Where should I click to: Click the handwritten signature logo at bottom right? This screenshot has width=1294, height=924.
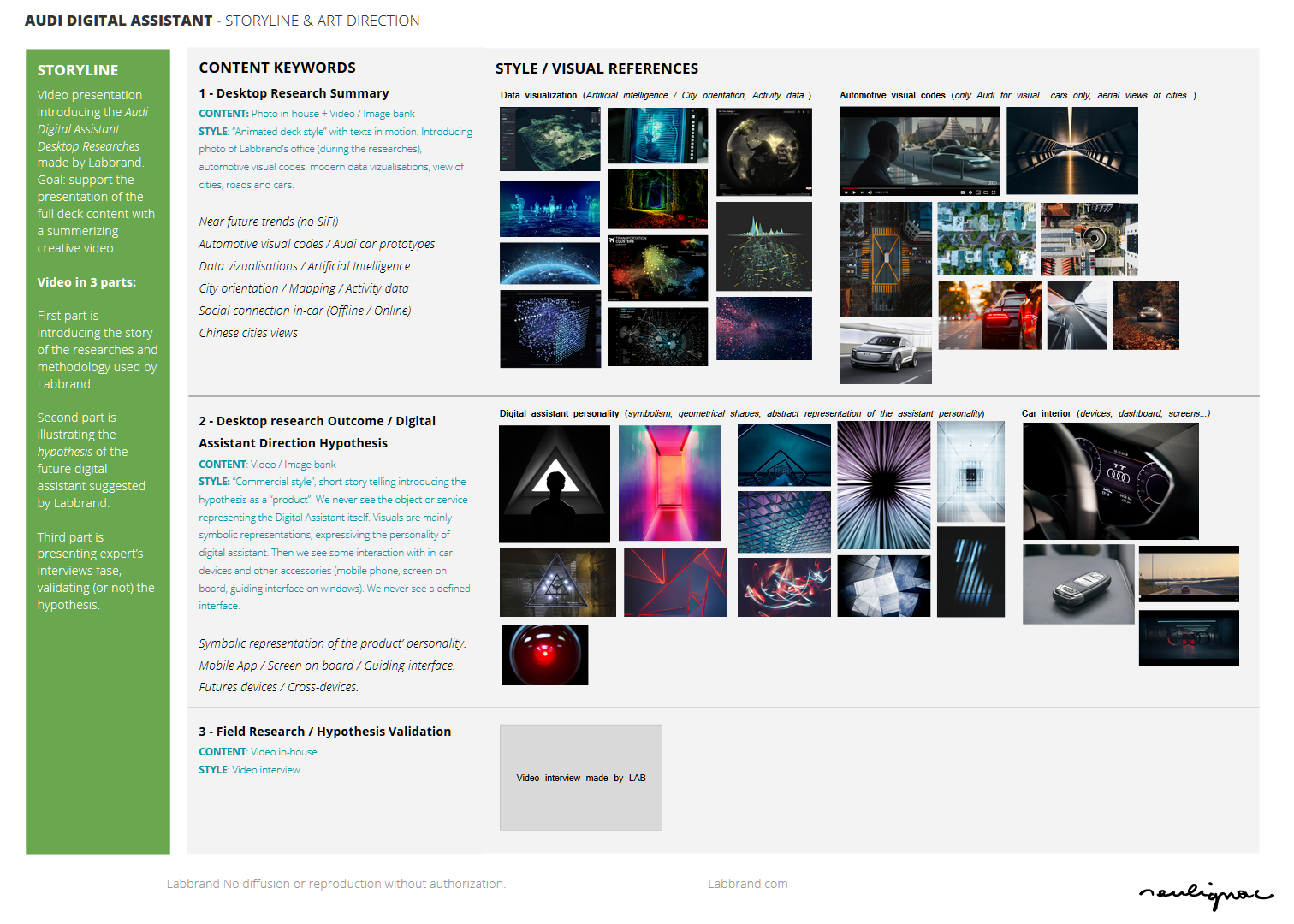pyautogui.click(x=1206, y=894)
